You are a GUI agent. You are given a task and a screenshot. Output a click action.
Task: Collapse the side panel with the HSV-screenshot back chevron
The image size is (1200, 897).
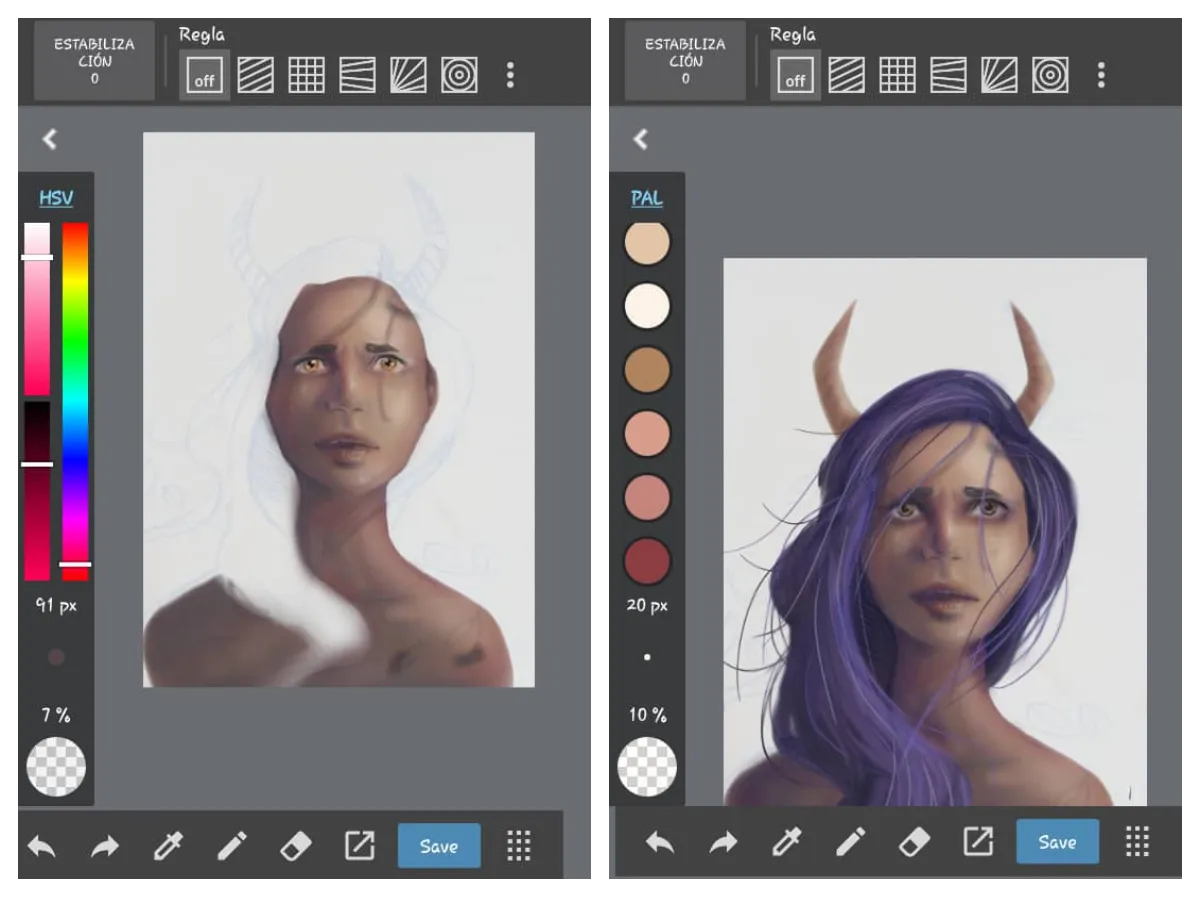point(49,140)
